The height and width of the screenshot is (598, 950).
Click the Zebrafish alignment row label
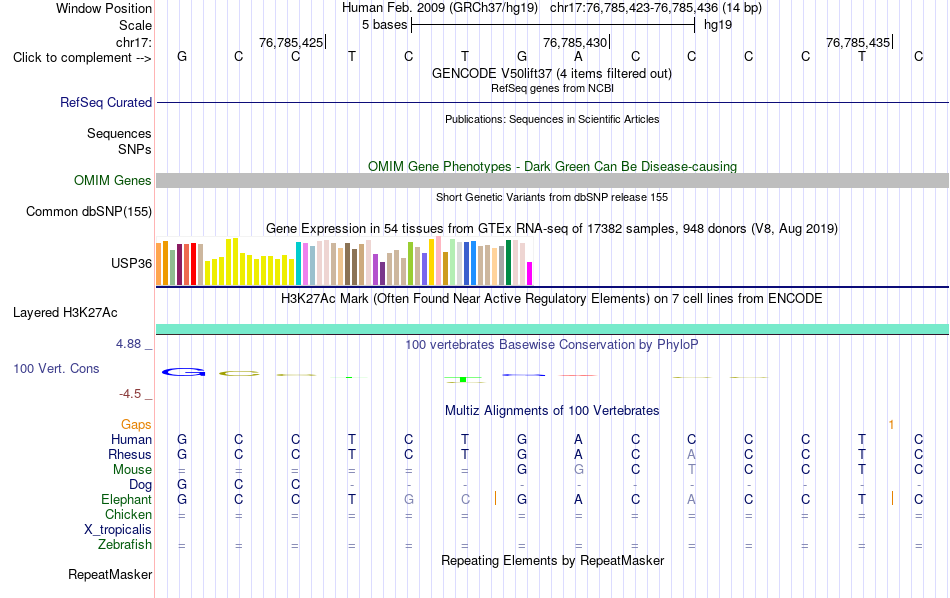coord(125,544)
